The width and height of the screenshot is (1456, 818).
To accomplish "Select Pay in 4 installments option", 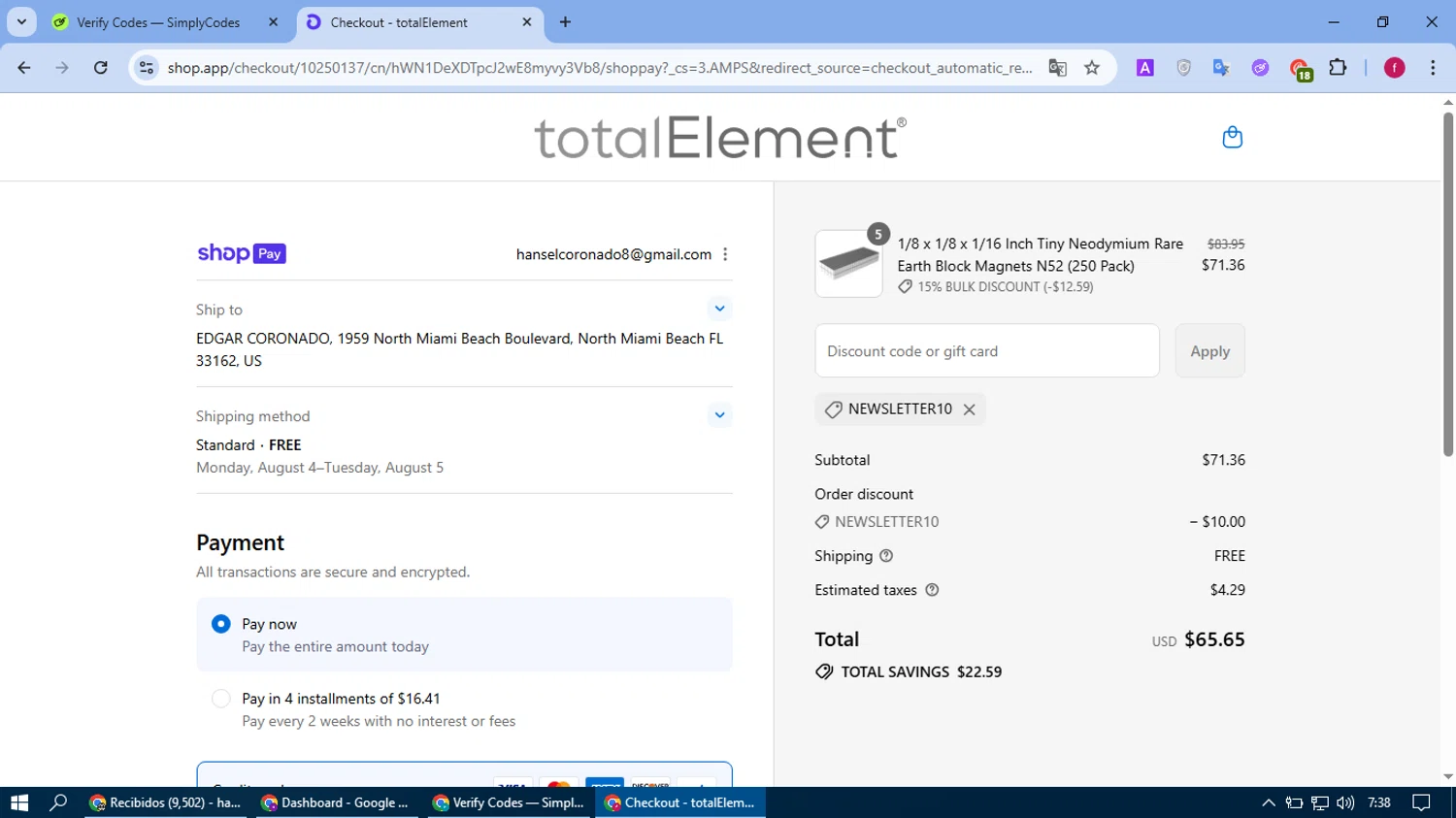I will [x=220, y=699].
